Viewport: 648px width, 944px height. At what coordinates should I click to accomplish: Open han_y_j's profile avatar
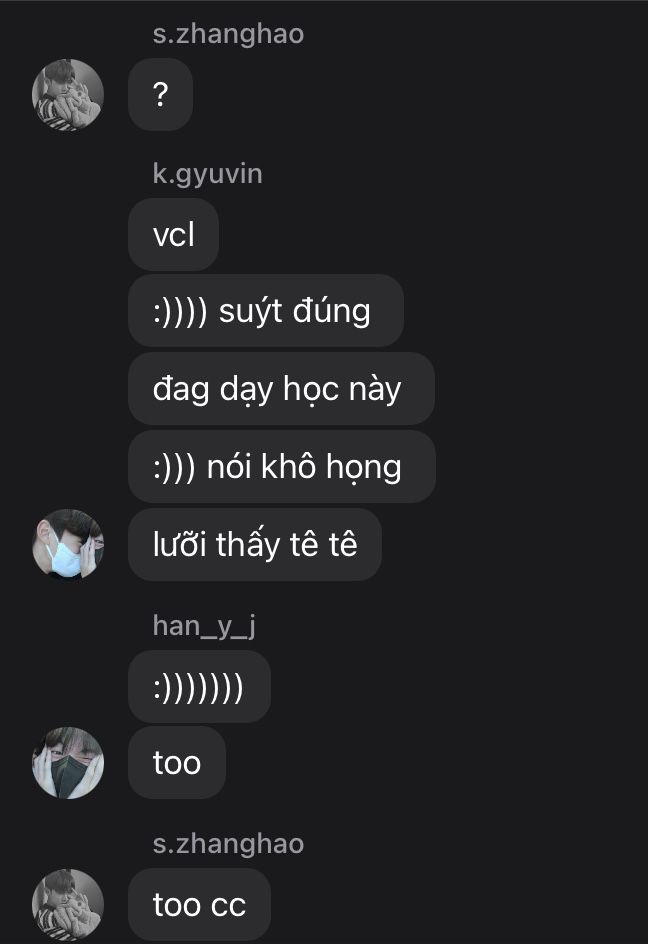[67, 763]
